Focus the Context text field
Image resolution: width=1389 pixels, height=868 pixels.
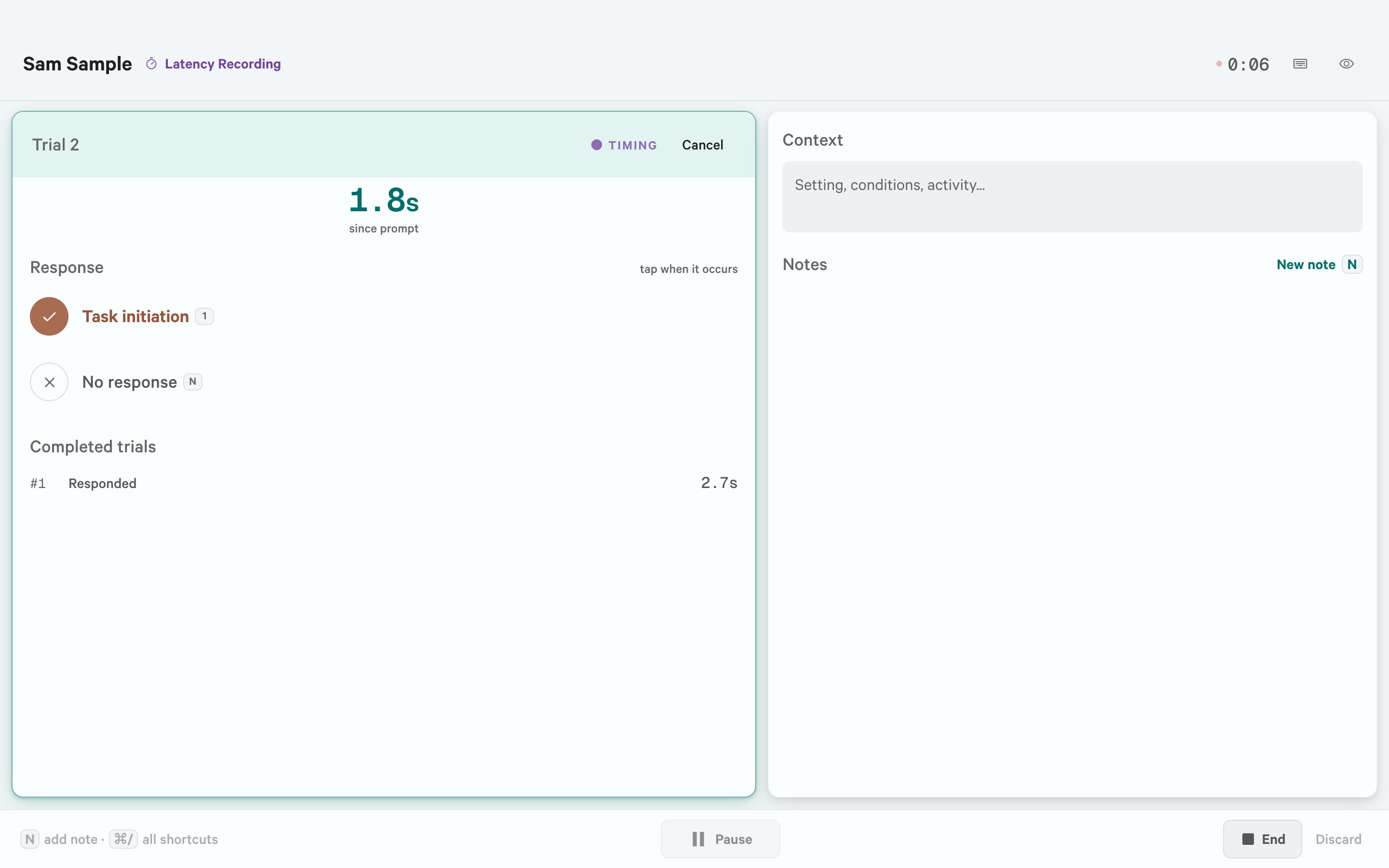pyautogui.click(x=1072, y=197)
